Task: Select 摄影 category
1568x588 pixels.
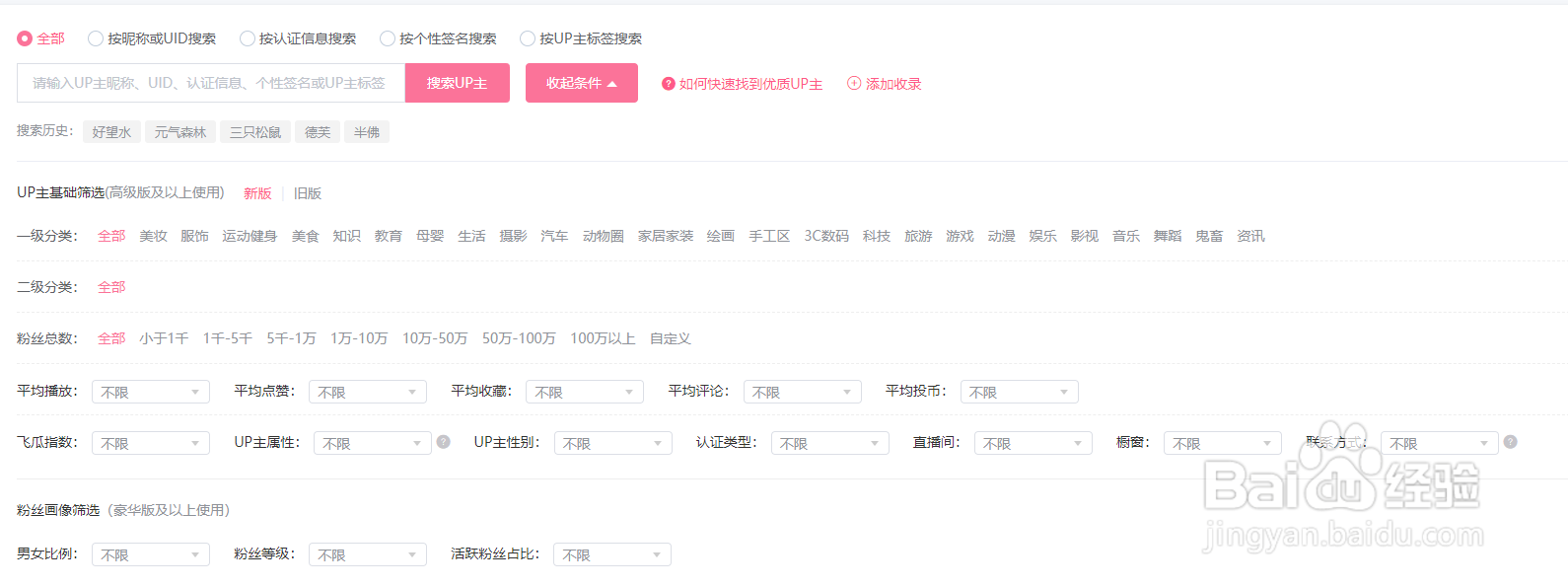Action: point(513,236)
